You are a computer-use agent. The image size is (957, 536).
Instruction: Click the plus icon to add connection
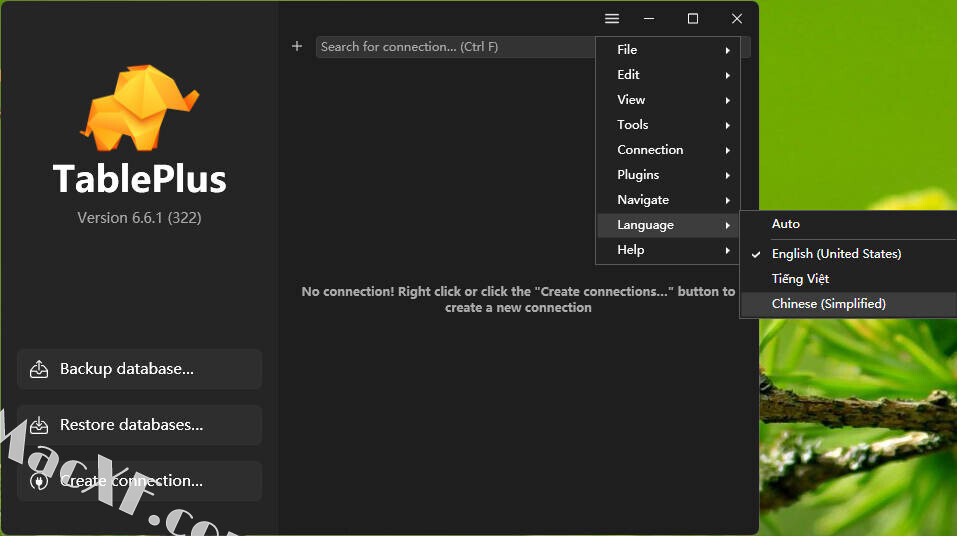tap(297, 46)
